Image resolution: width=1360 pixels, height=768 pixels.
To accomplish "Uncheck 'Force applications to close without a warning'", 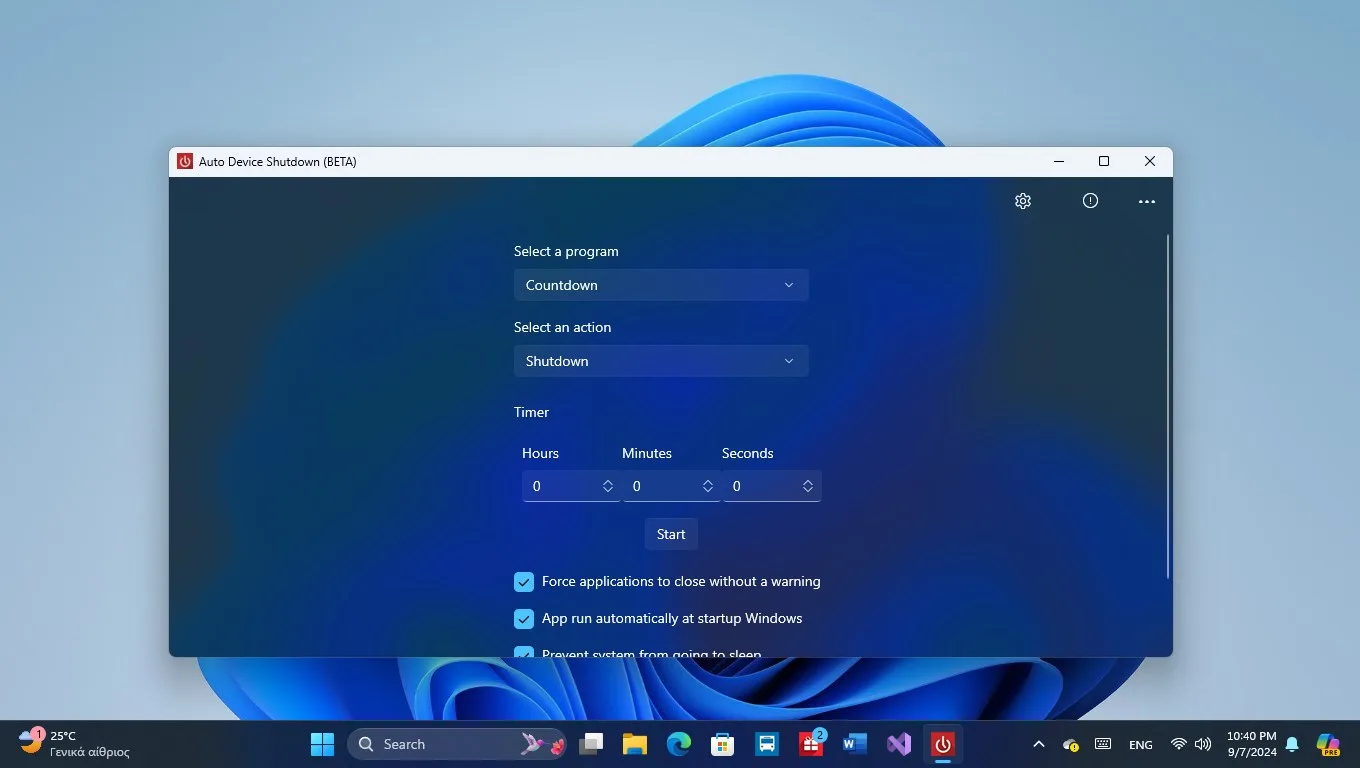I will click(x=524, y=582).
